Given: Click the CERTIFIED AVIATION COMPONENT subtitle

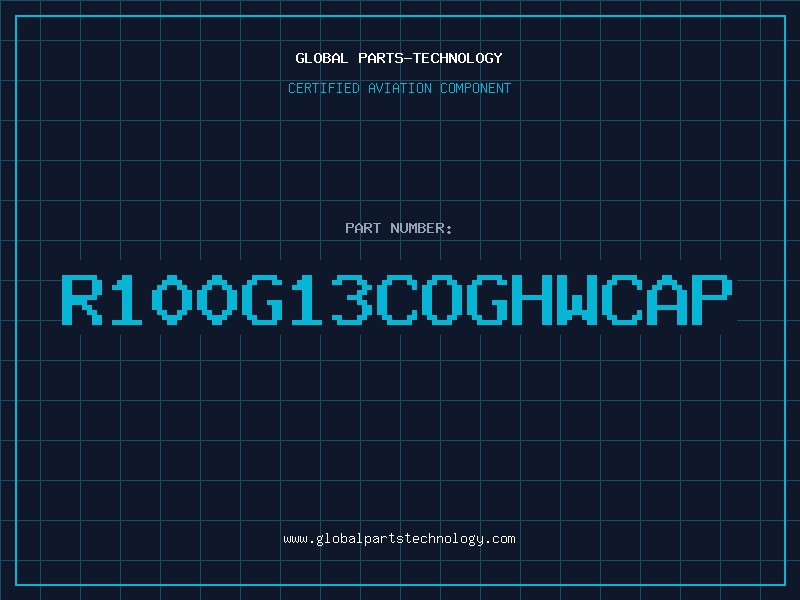Looking at the screenshot, I should pos(399,88).
